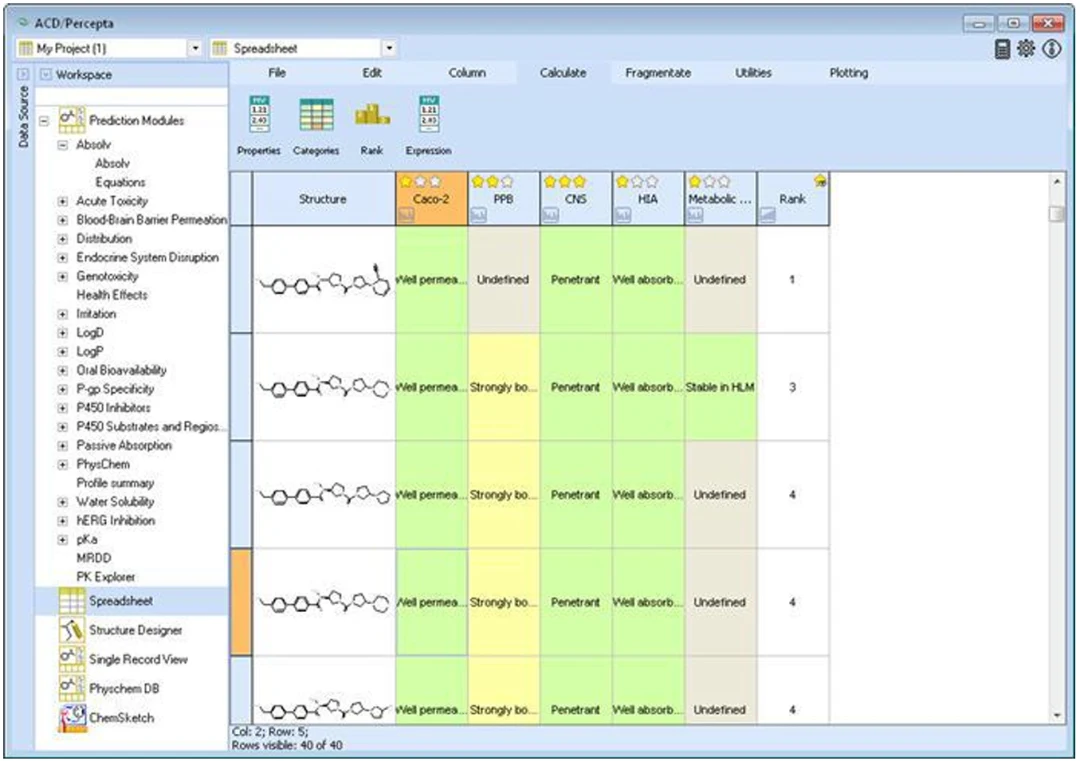The image size is (1080, 761).
Task: Expand the hERG Inhibition module
Action: click(x=63, y=521)
